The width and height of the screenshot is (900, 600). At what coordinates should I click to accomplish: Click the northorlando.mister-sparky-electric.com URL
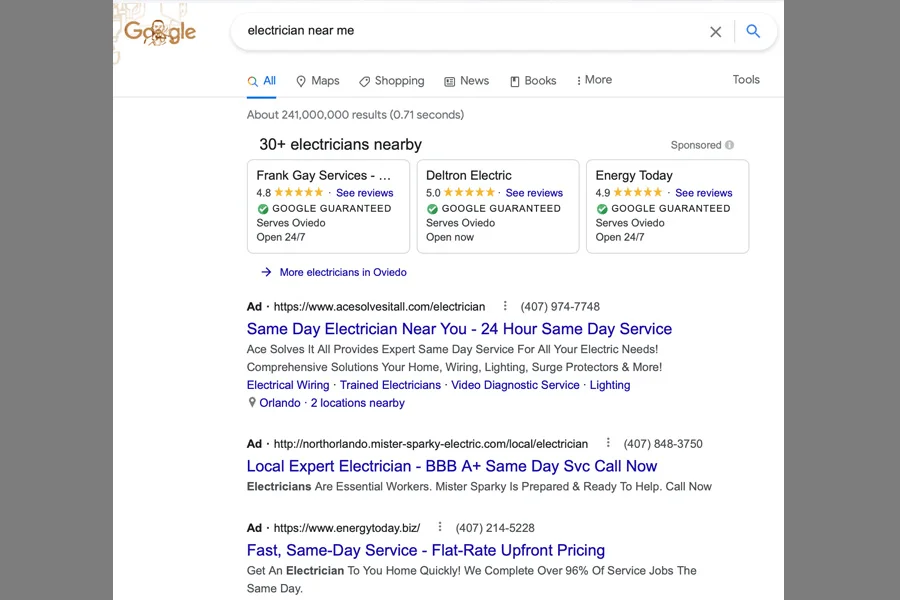430,444
